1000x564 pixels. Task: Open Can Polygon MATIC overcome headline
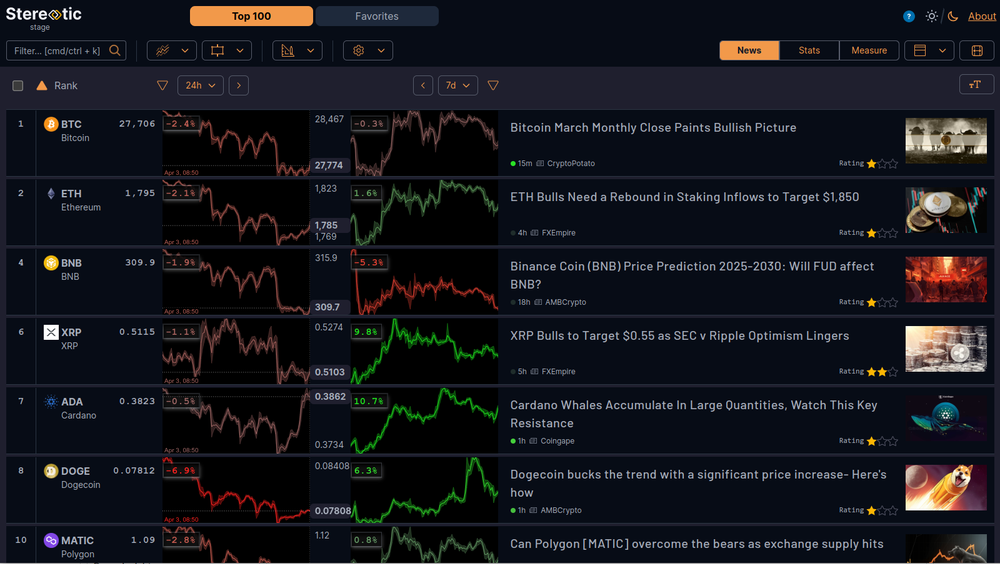click(x=696, y=544)
